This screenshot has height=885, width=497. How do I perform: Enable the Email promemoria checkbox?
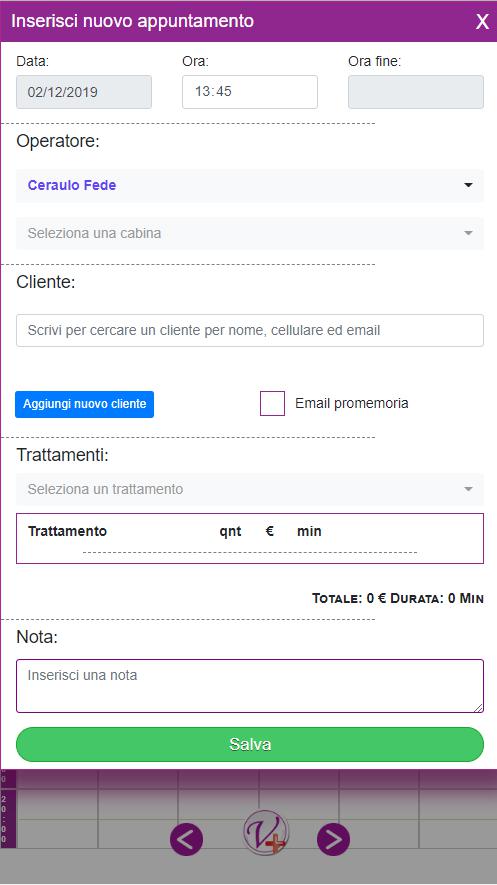[272, 404]
